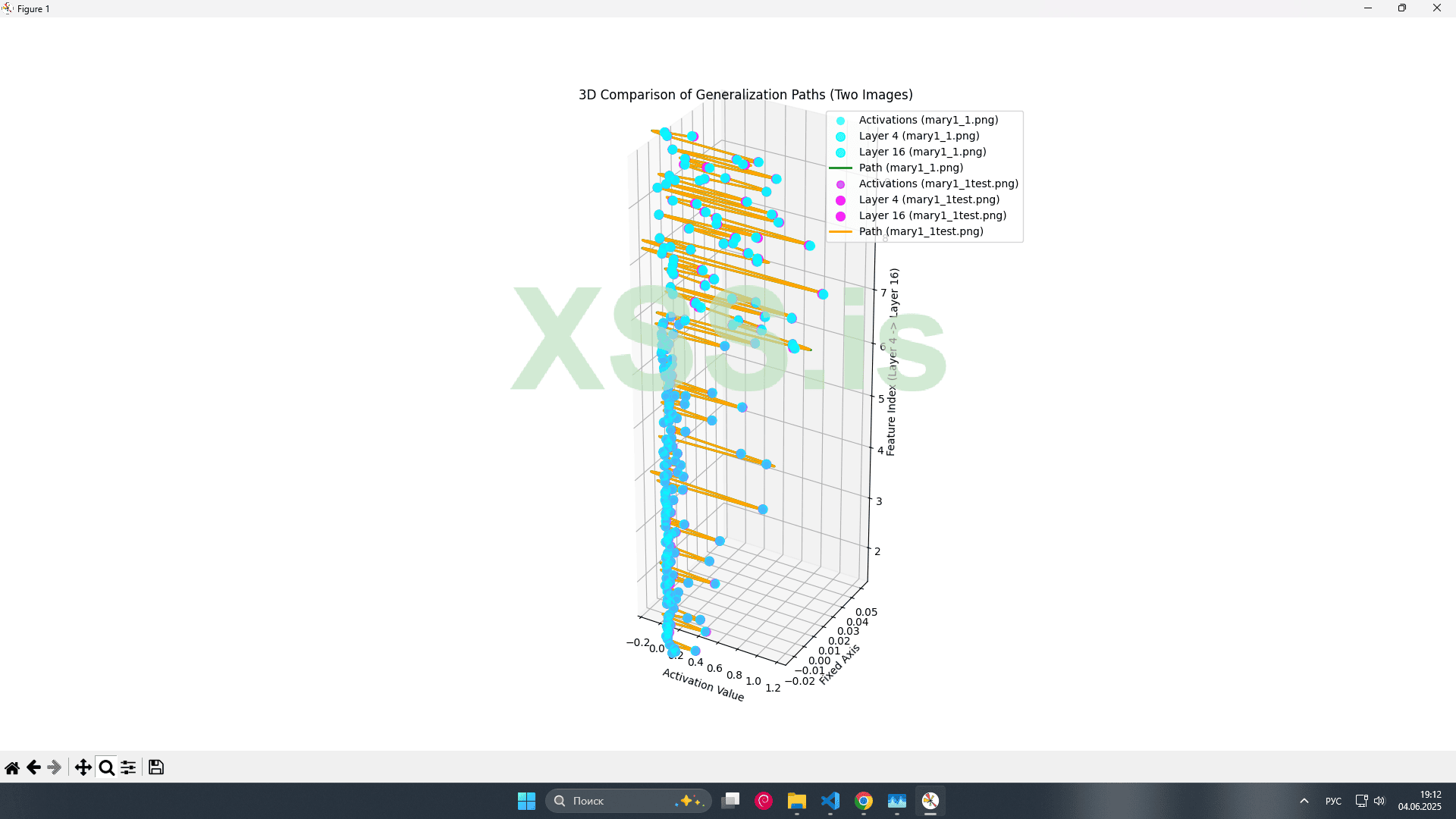This screenshot has height=819, width=1456.
Task: Restore down the Figure 1 window
Action: point(1401,8)
